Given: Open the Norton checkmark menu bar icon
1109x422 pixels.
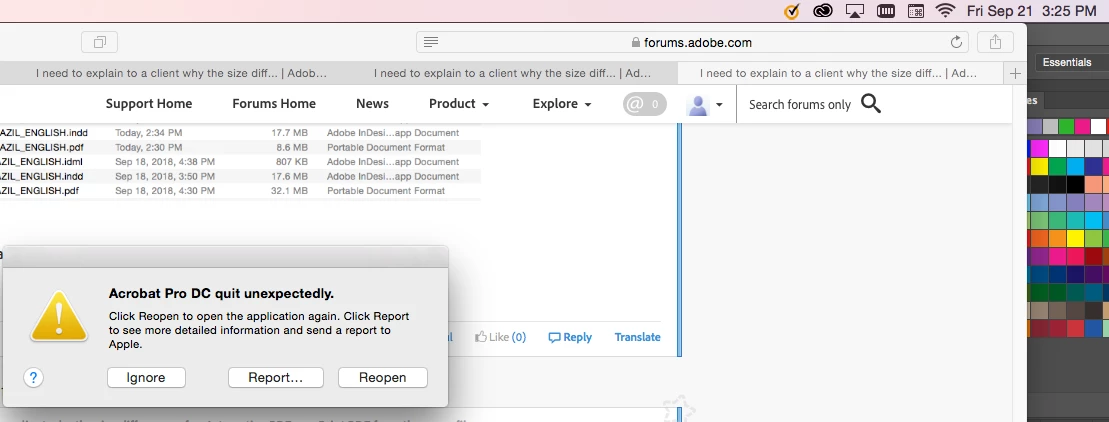Looking at the screenshot, I should (x=792, y=11).
